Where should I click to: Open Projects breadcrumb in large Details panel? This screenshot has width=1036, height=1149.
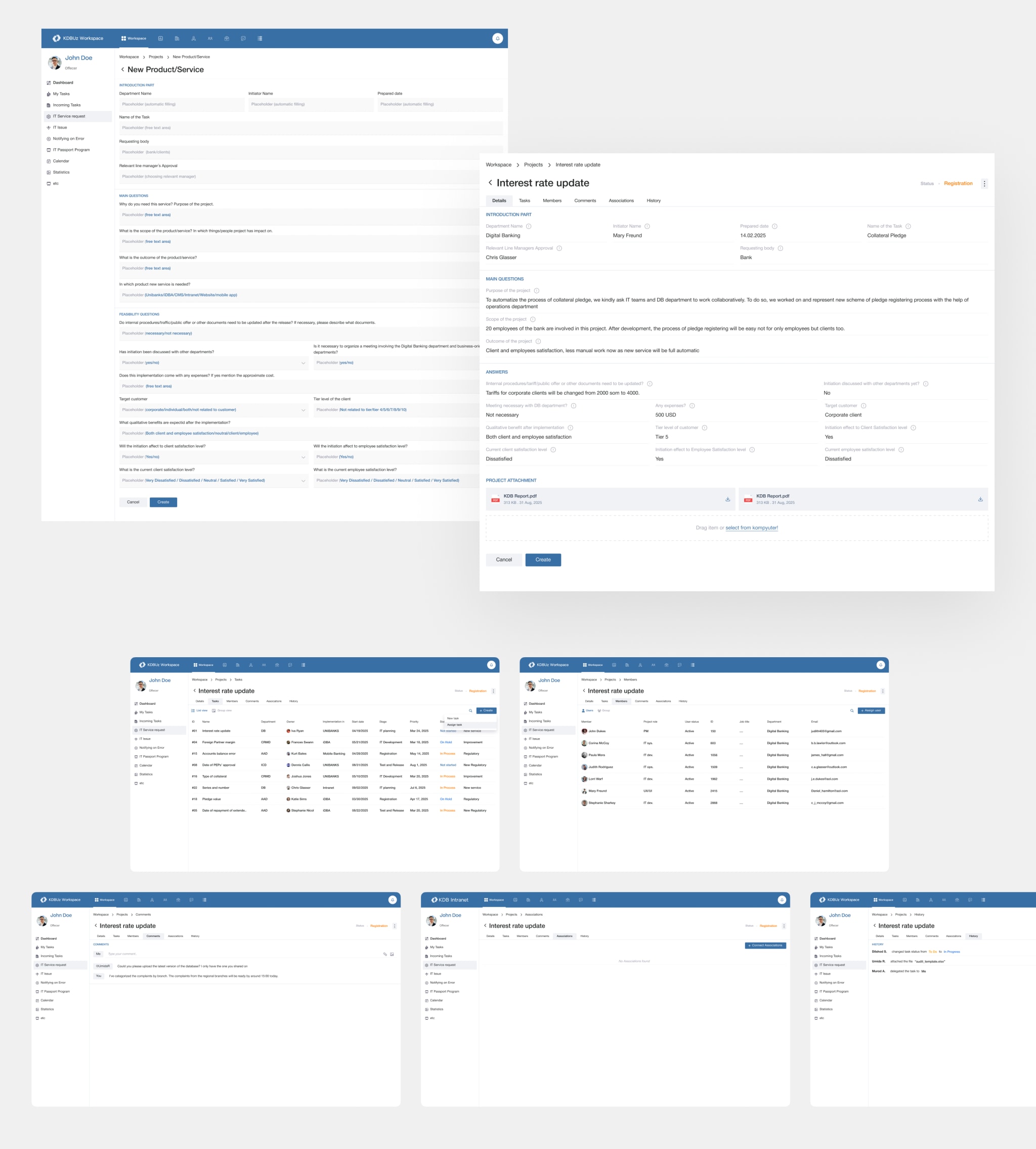pyautogui.click(x=533, y=164)
